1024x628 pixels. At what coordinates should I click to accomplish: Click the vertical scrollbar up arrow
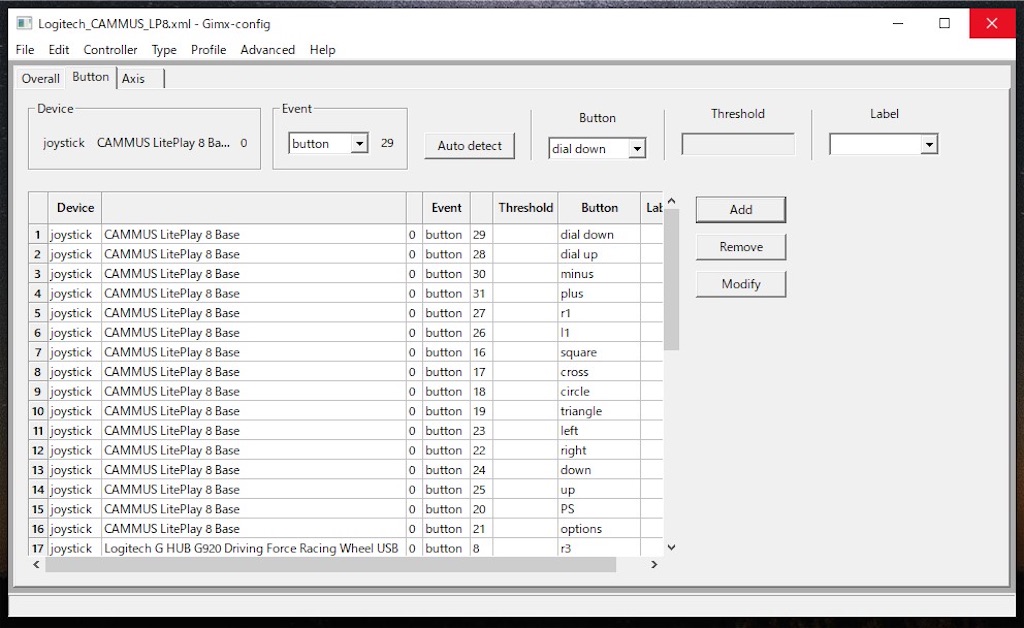click(x=671, y=201)
